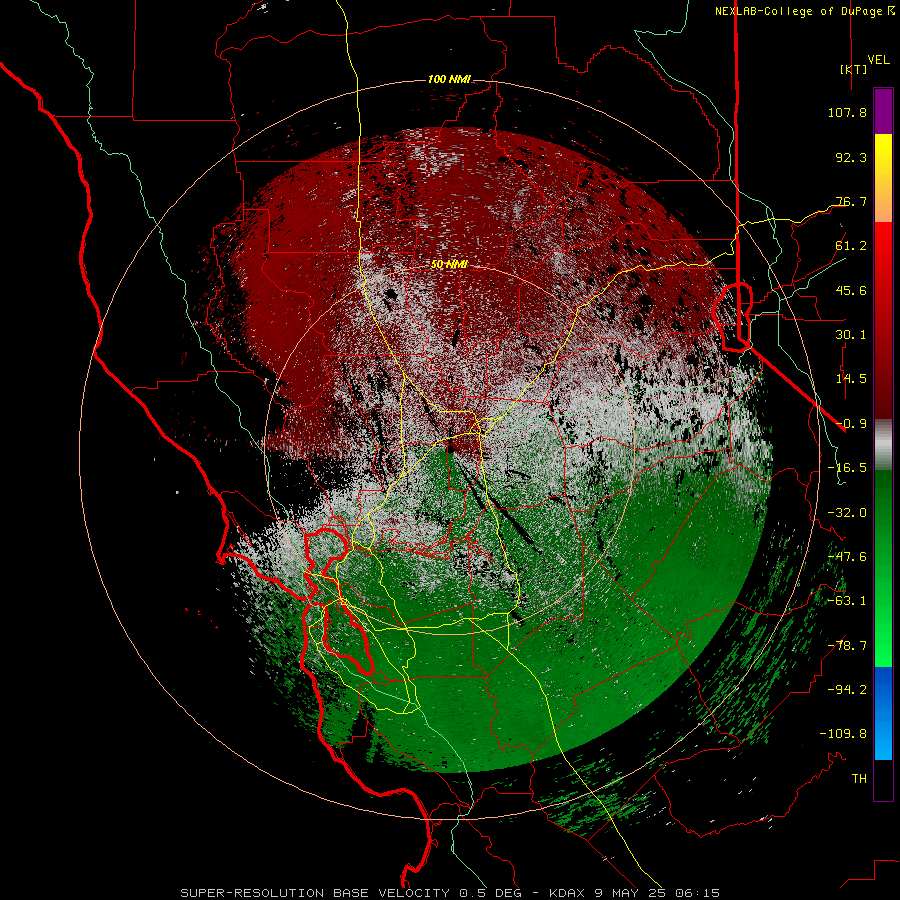Click the Super-Resolution Base Velocity caption
Viewport: 900px width, 900px height.
coord(450,893)
